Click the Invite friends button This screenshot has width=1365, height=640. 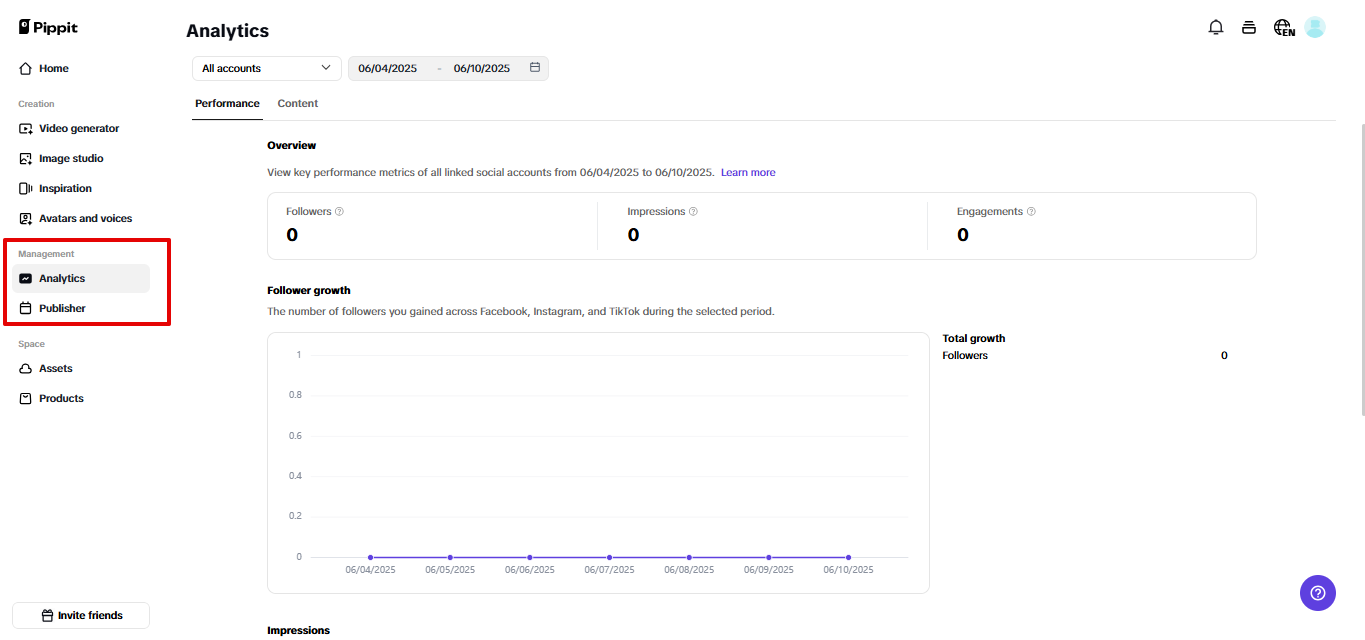click(80, 615)
